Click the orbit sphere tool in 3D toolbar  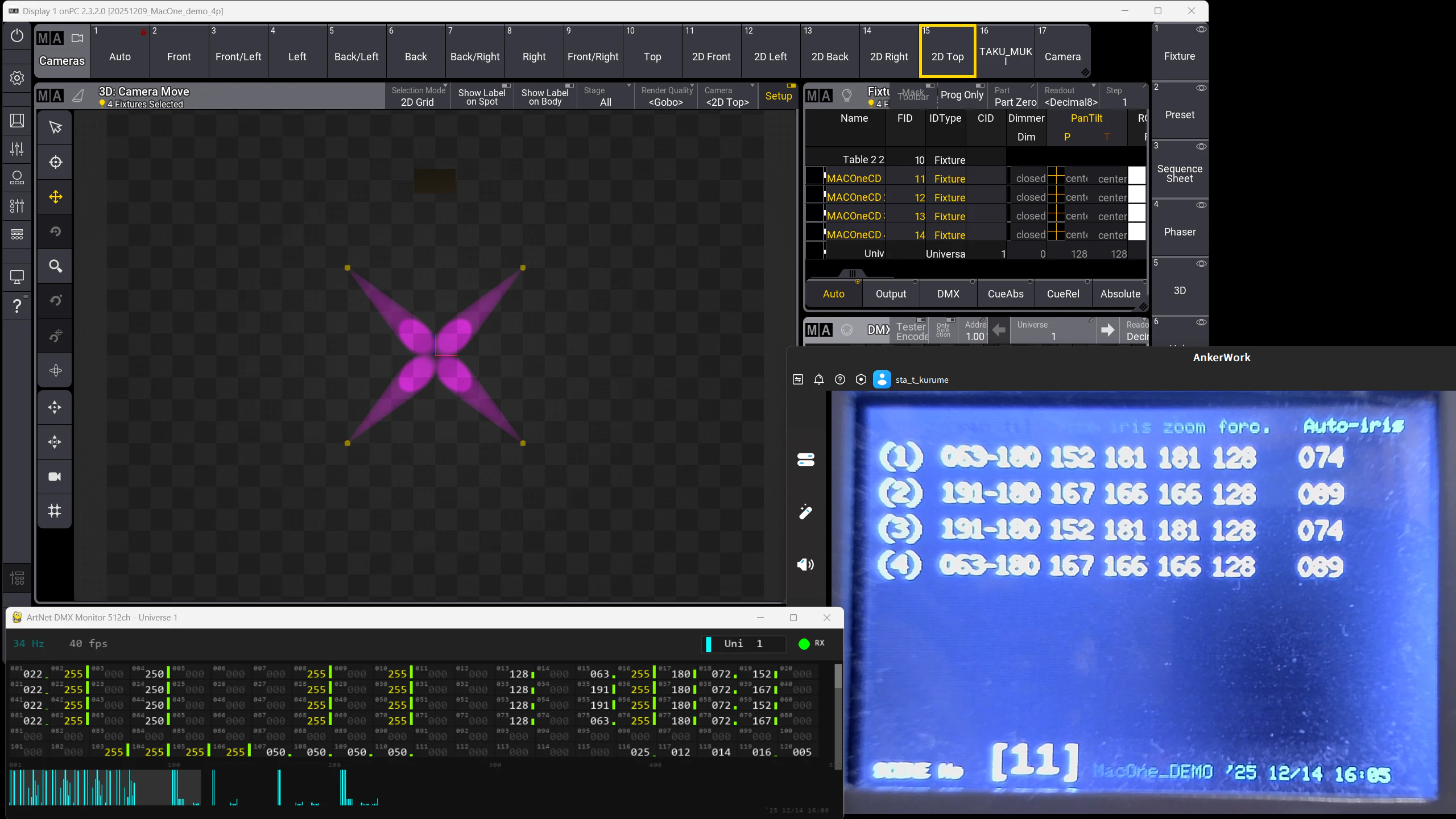[x=55, y=371]
